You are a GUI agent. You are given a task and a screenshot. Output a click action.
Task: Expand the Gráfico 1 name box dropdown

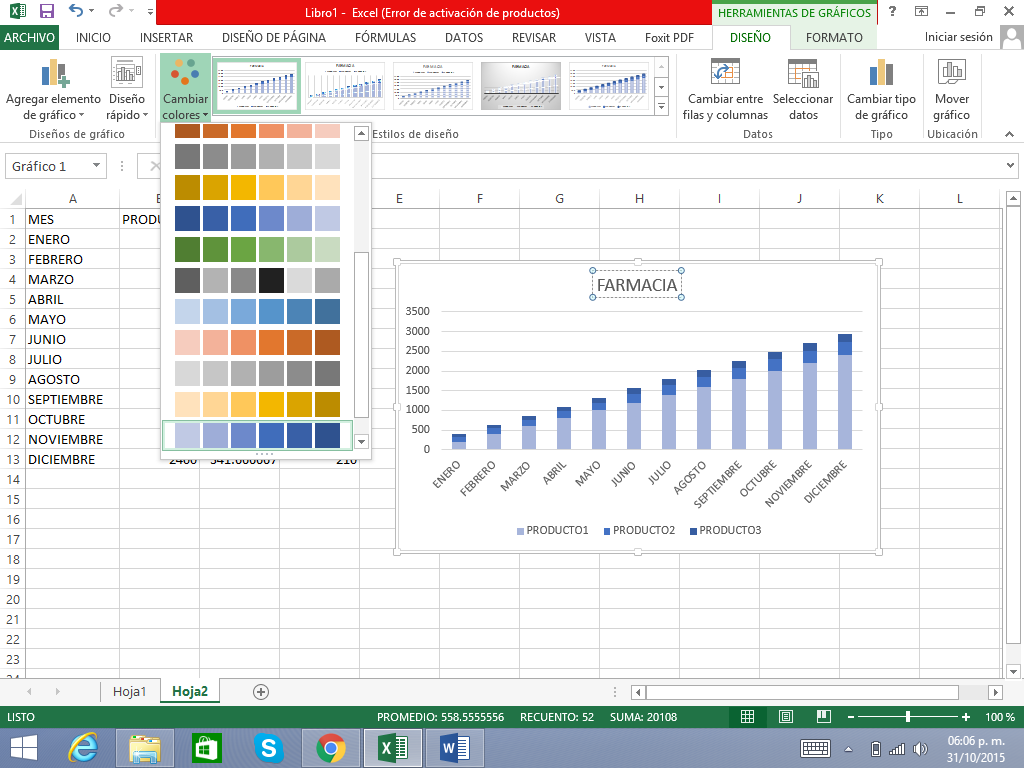point(97,166)
